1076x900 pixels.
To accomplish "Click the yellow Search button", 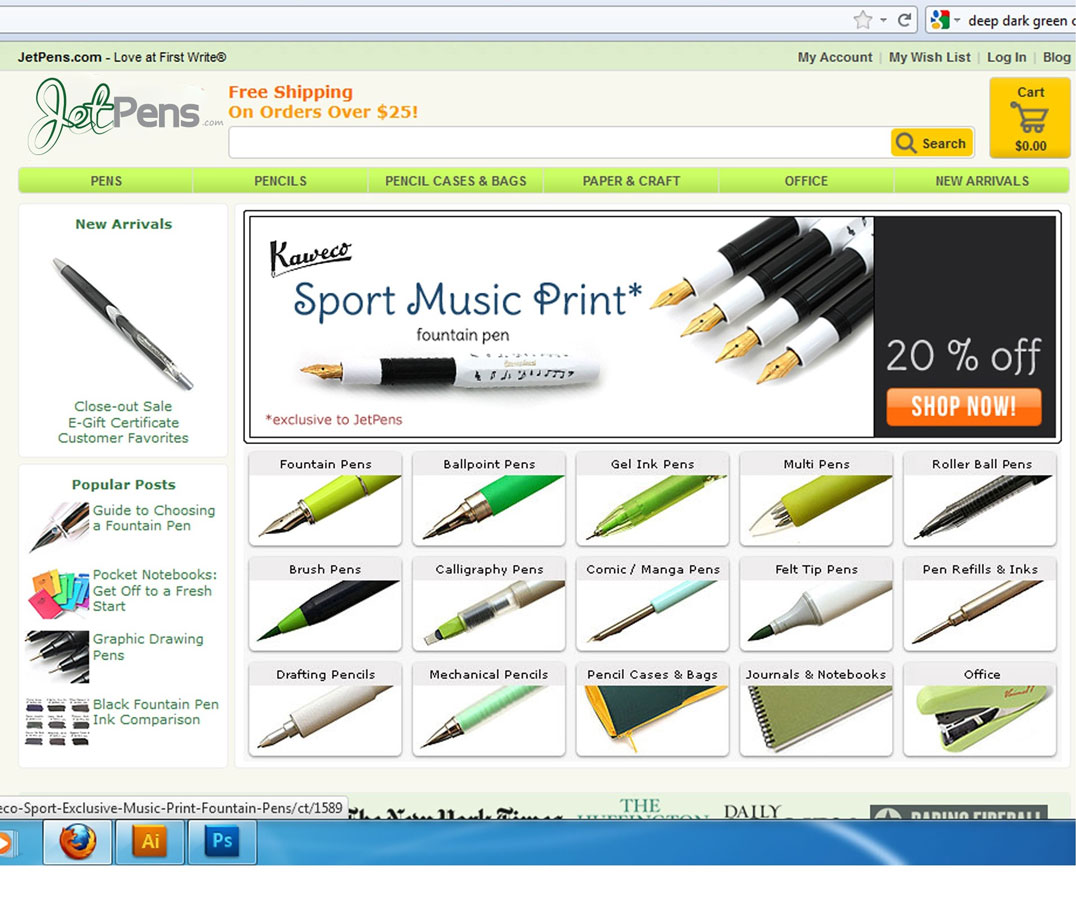I will click(x=932, y=143).
